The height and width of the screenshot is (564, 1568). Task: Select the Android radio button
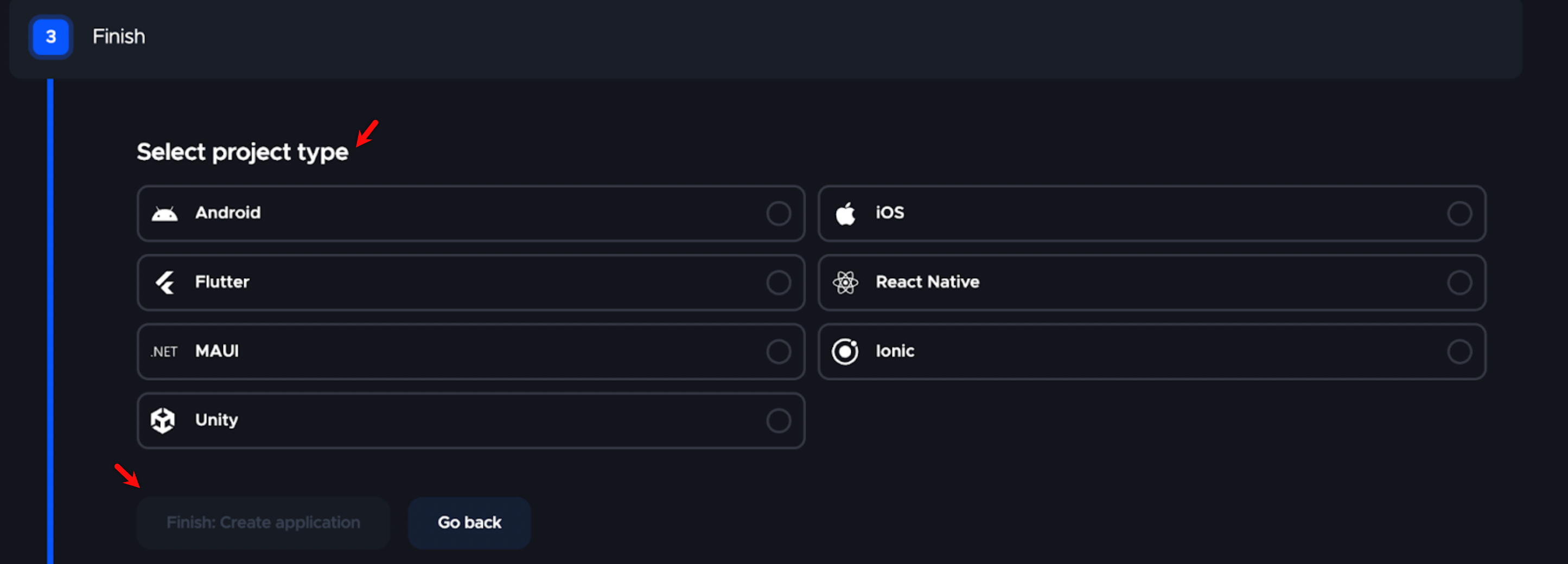[x=779, y=214]
